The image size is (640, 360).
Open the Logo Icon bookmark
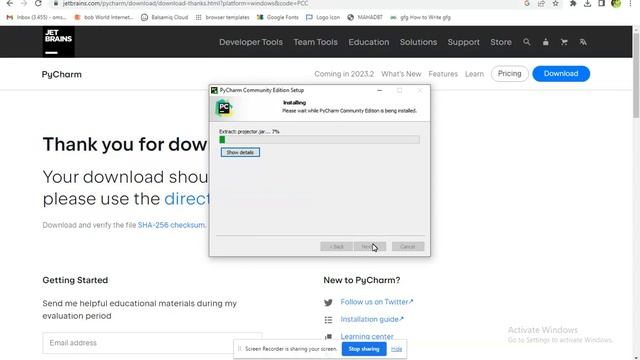(323, 17)
